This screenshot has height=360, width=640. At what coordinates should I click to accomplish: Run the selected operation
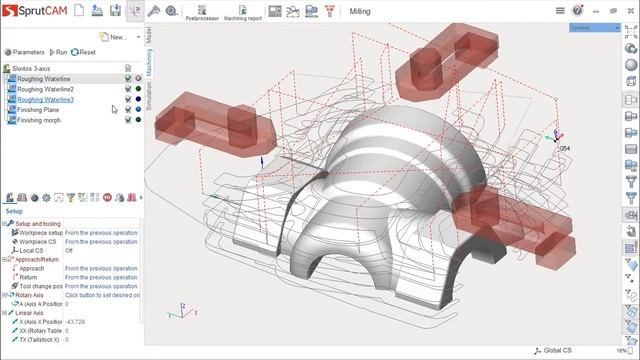click(58, 52)
